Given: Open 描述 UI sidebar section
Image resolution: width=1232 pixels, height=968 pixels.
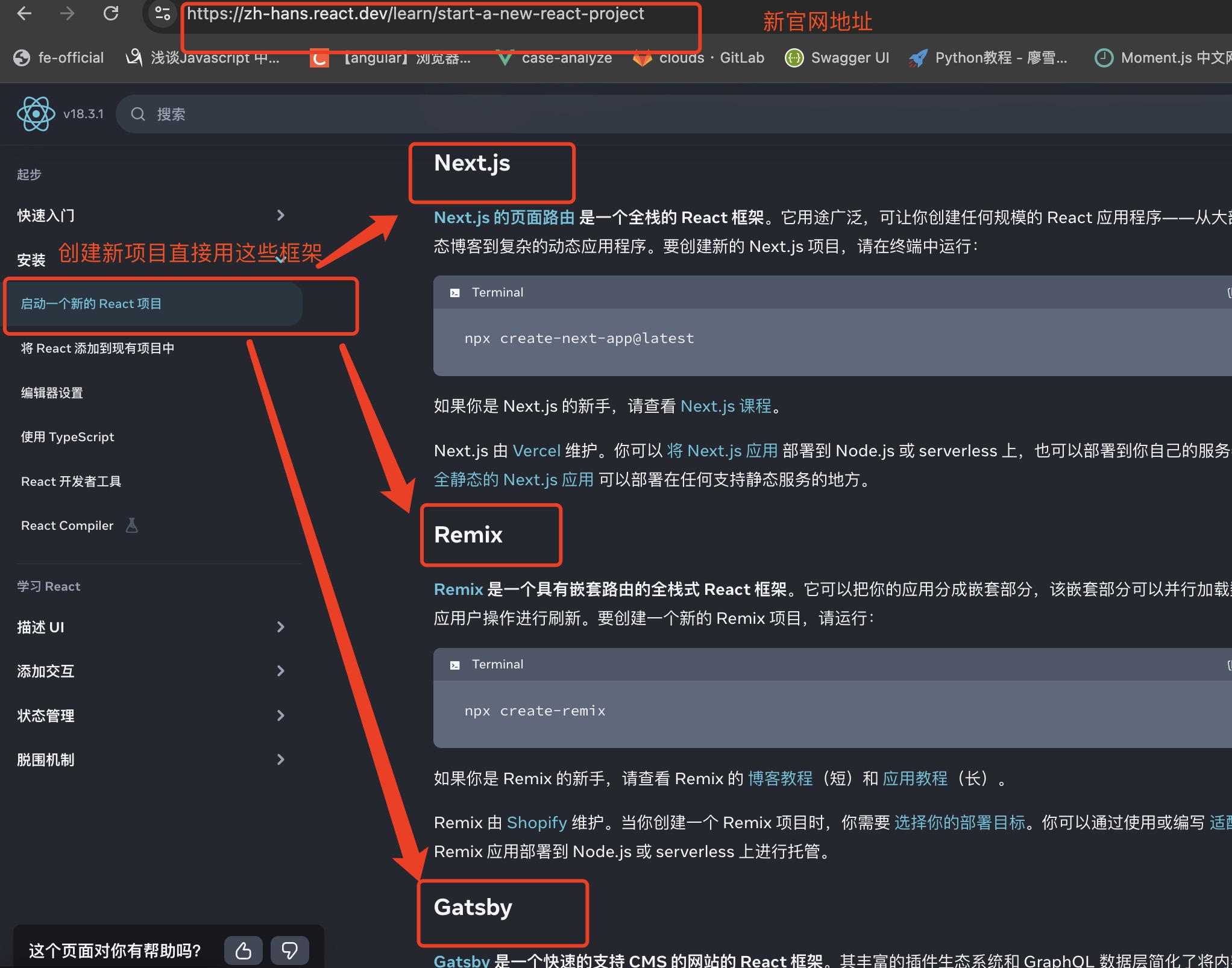Looking at the screenshot, I should point(40,627).
